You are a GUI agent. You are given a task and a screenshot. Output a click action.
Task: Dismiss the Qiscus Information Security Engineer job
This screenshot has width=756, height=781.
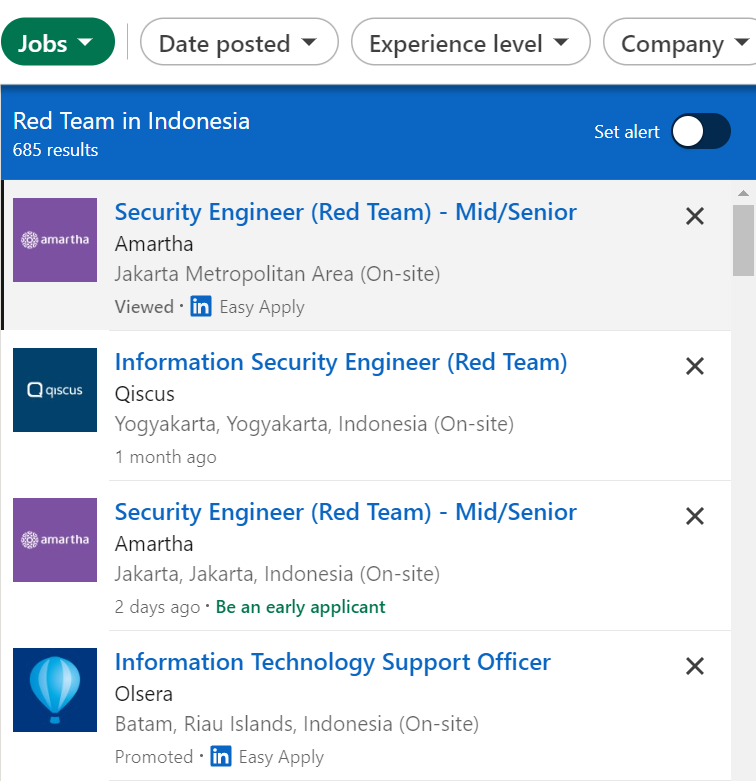[694, 366]
